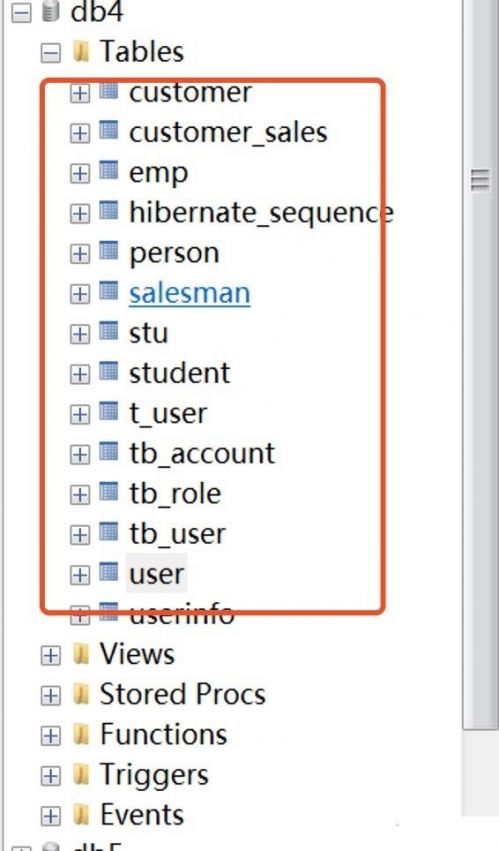Collapse the db4 database node
Screen dimensions: 499x851
[21, 14]
